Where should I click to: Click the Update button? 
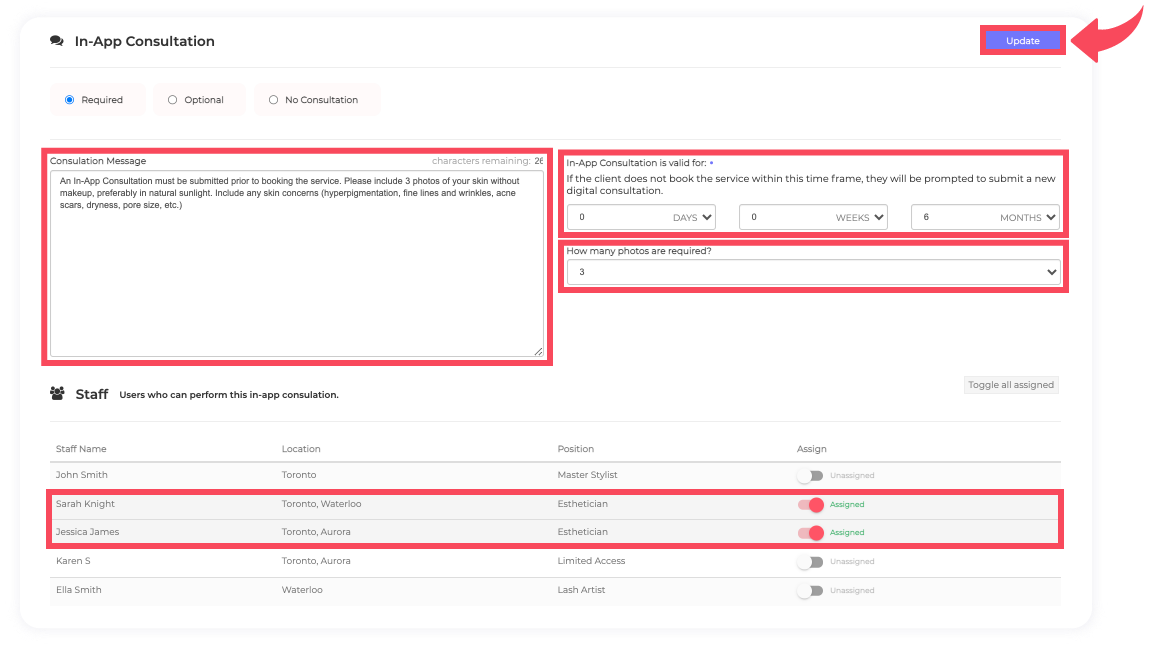(x=1022, y=41)
